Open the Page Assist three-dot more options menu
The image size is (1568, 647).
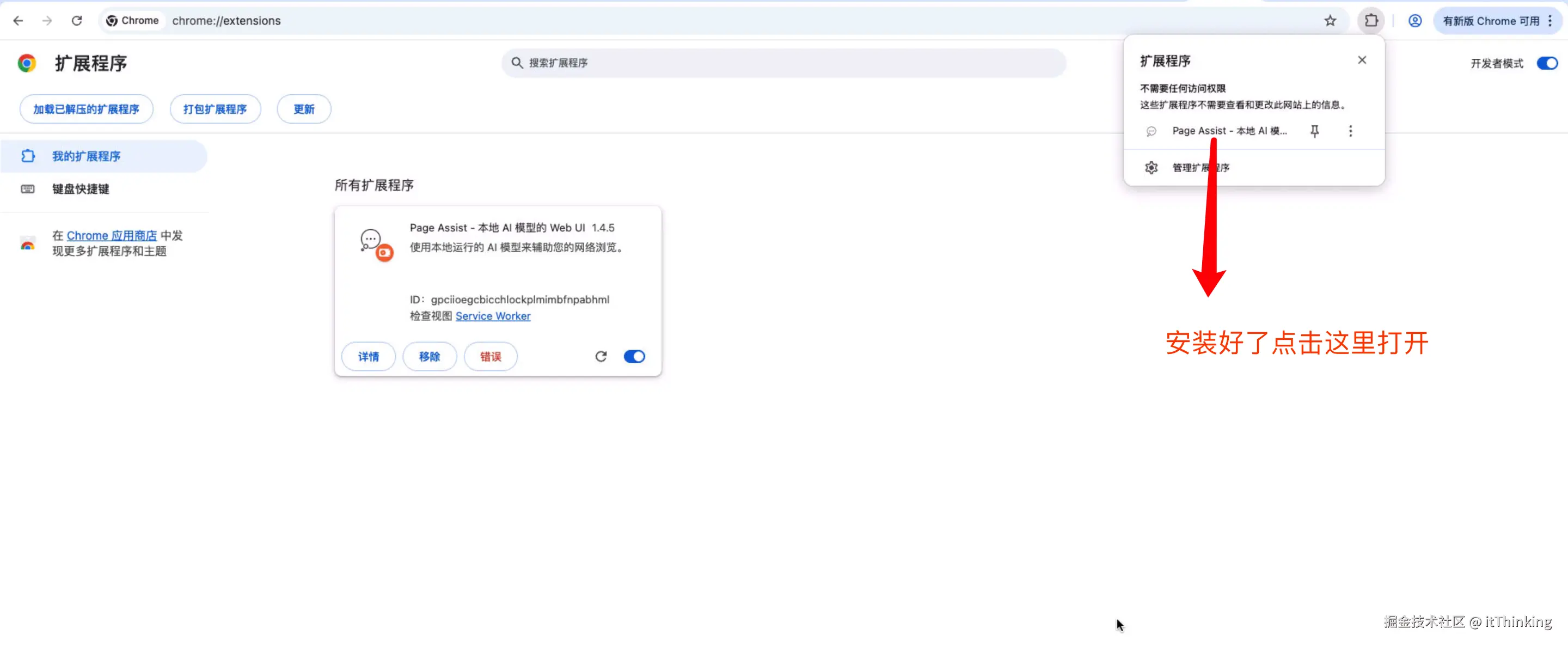click(1350, 131)
